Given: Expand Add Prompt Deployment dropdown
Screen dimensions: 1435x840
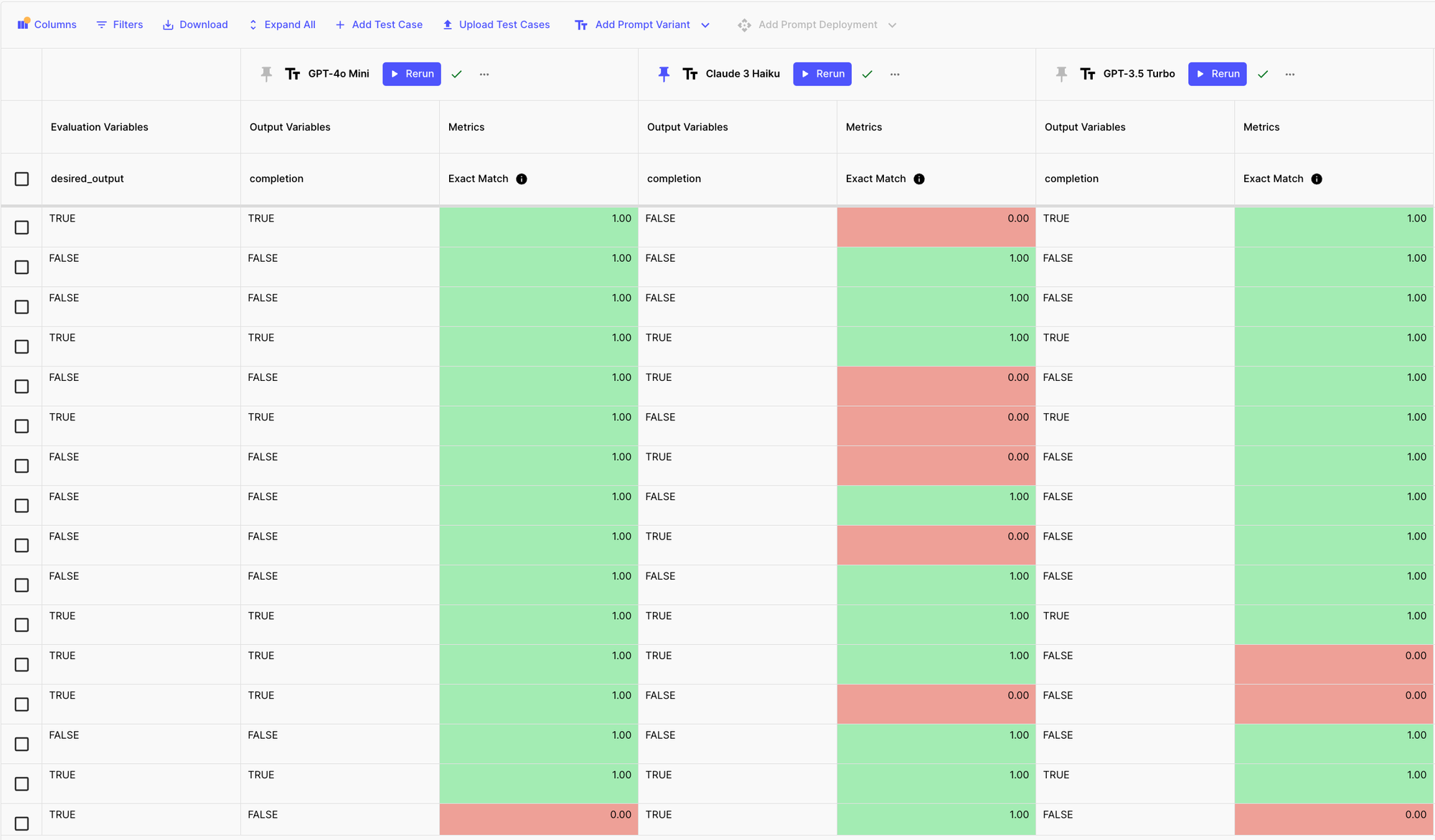Looking at the screenshot, I should click(x=892, y=25).
